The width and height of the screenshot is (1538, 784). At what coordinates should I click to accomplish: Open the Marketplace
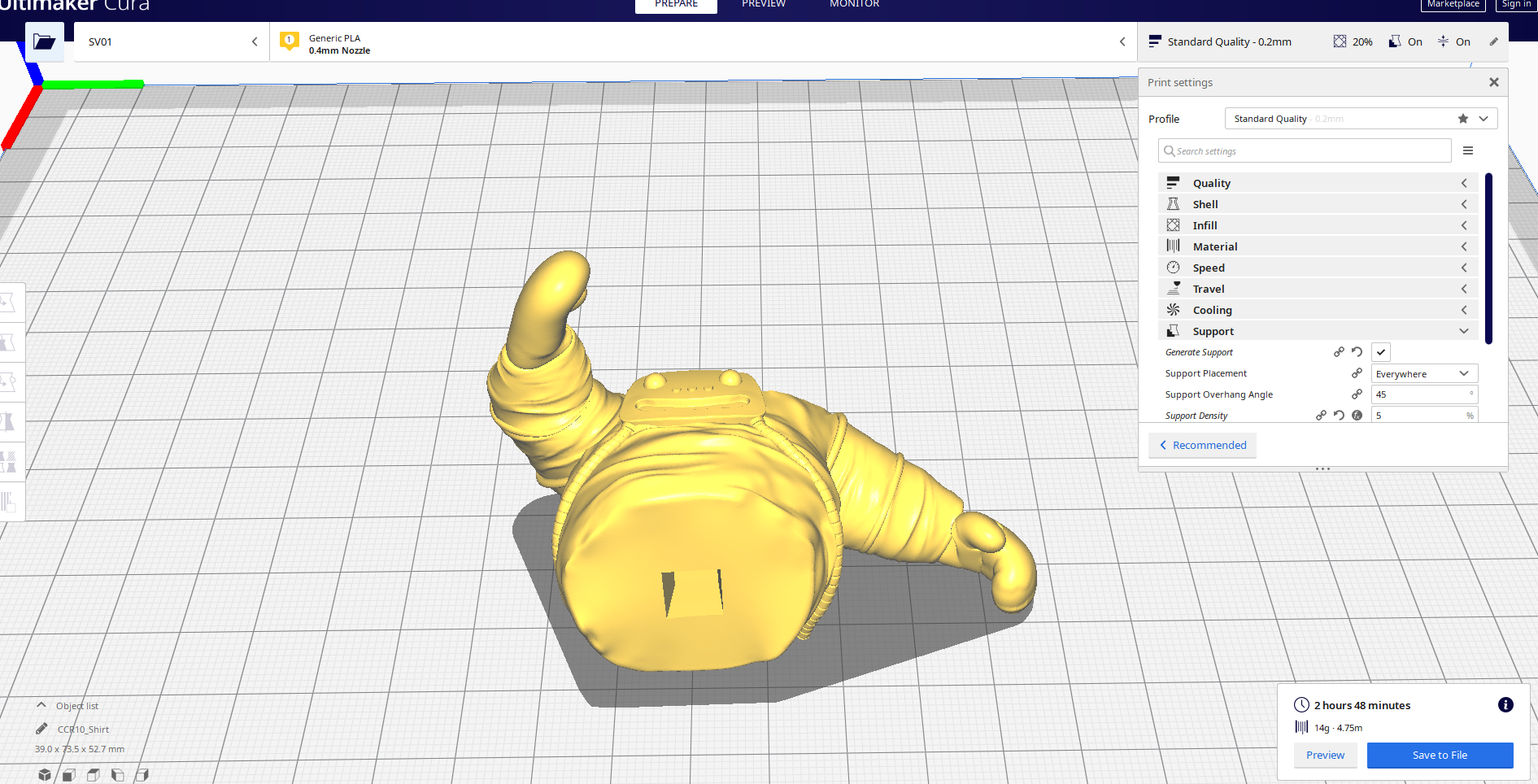[x=1453, y=5]
